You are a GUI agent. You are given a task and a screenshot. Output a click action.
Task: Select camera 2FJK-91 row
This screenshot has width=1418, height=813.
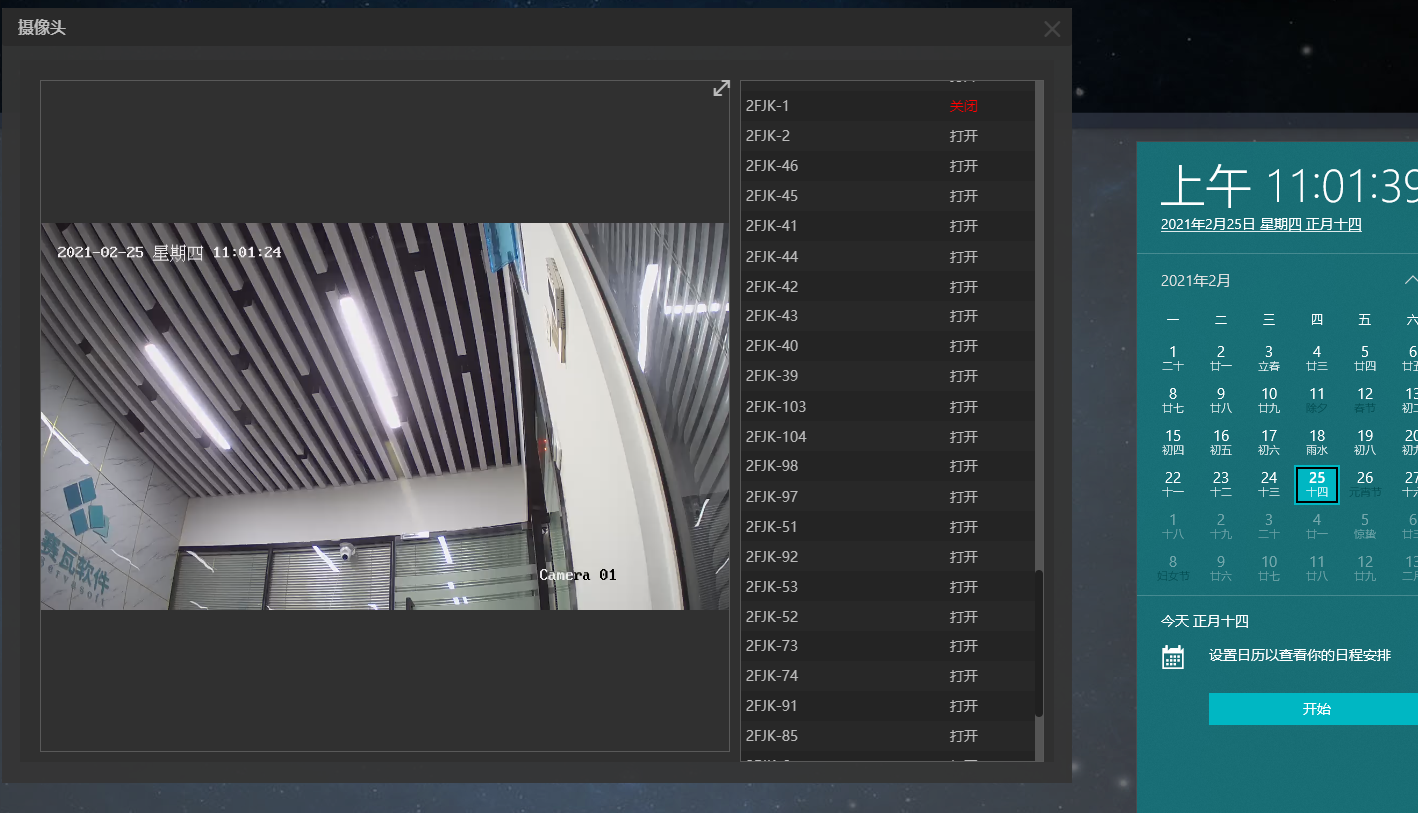[887, 706]
